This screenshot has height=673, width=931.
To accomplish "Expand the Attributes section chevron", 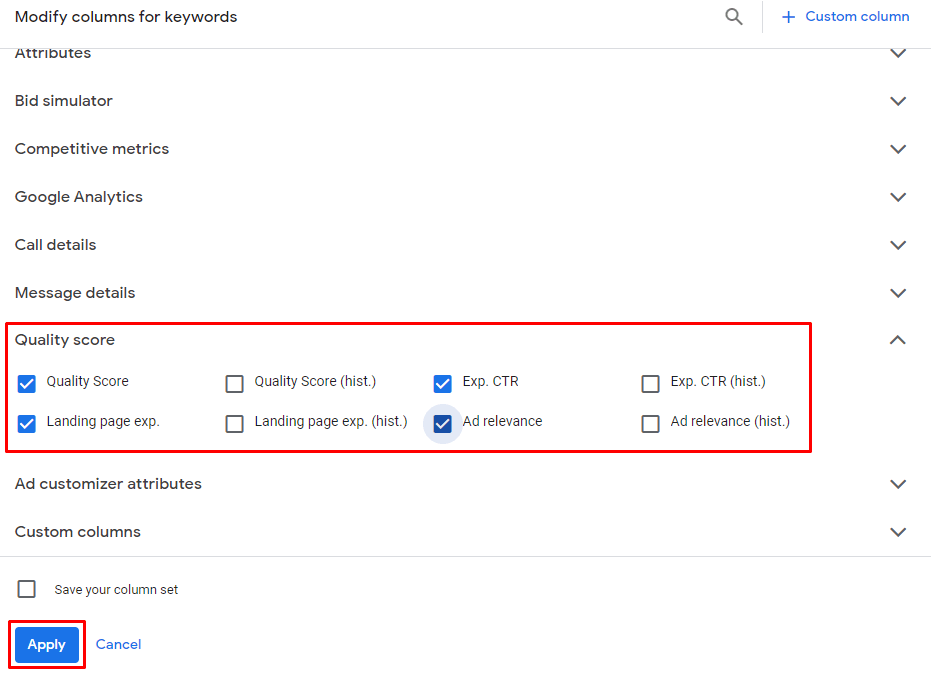I will 898,53.
